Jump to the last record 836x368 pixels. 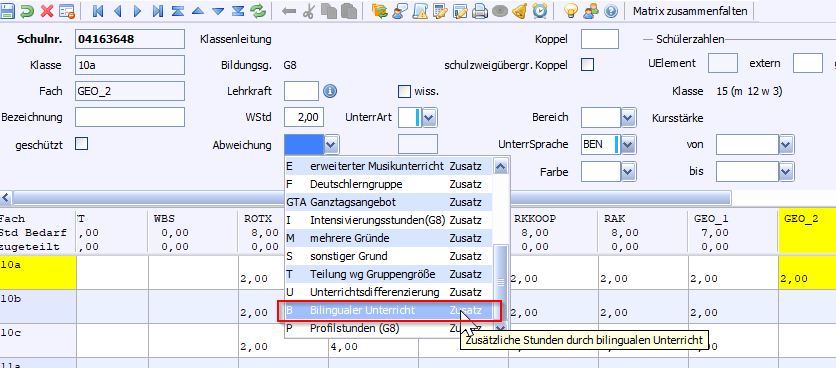click(158, 11)
